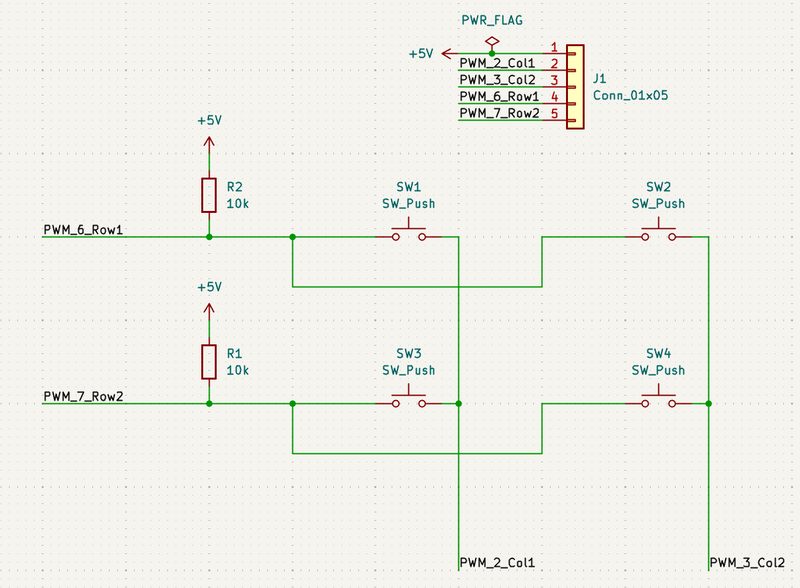This screenshot has height=588, width=800.
Task: Select PWM_6_Row1 label at connector pin 4
Action: (499, 97)
